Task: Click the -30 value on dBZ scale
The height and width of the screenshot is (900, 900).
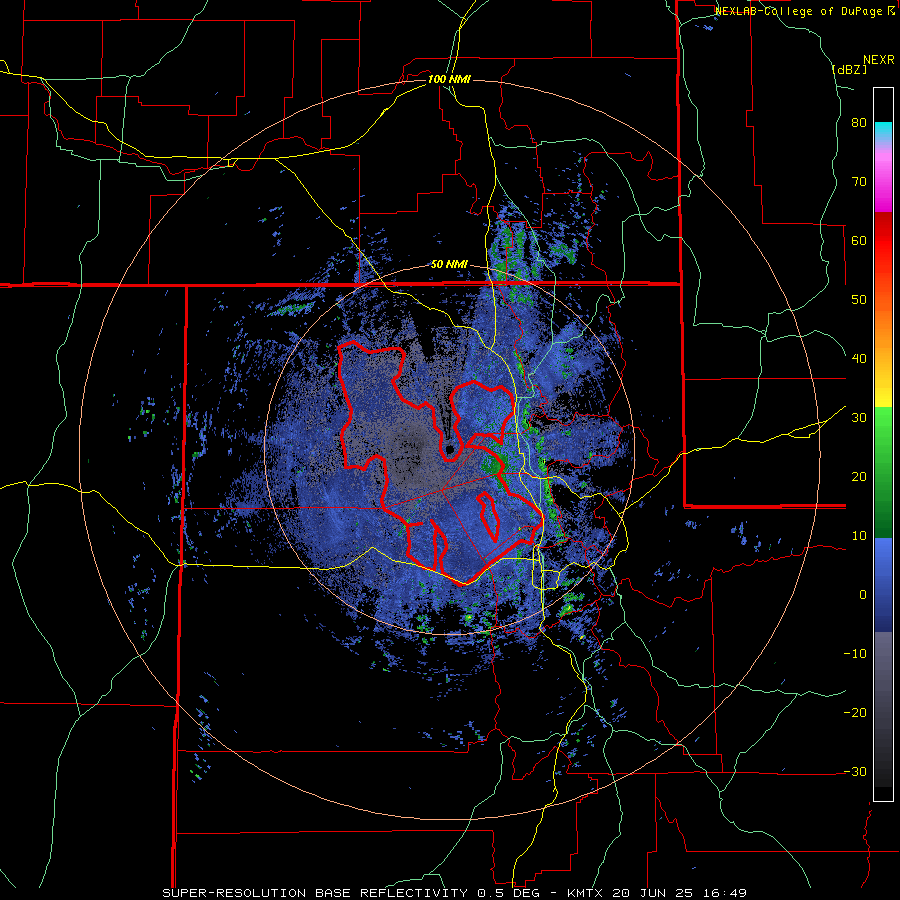Action: click(x=855, y=772)
